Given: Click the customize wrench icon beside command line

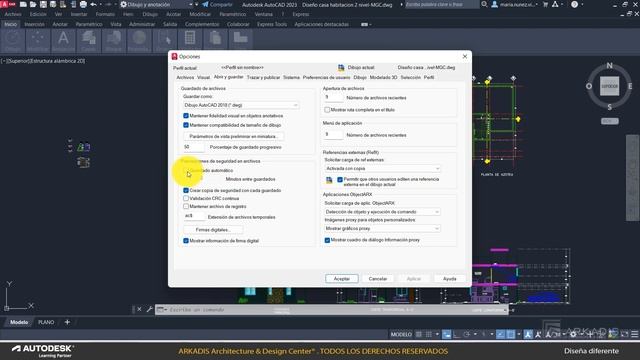Looking at the screenshot, I should tap(149, 309).
